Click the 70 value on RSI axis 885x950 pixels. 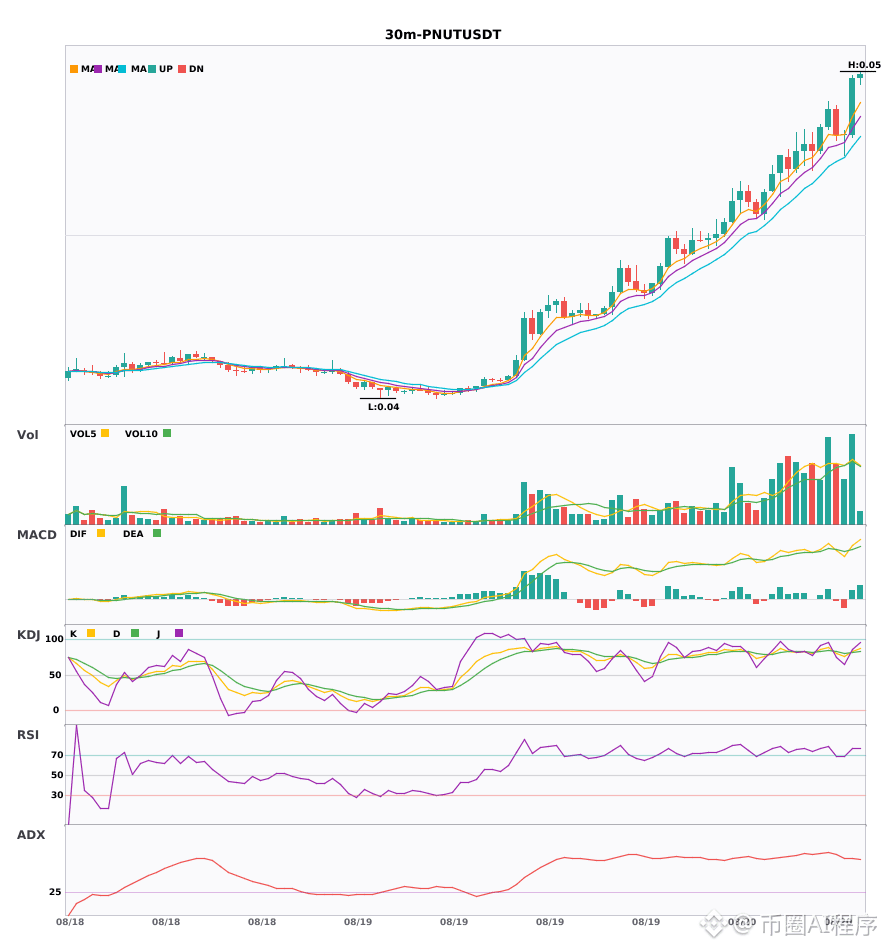[x=57, y=755]
